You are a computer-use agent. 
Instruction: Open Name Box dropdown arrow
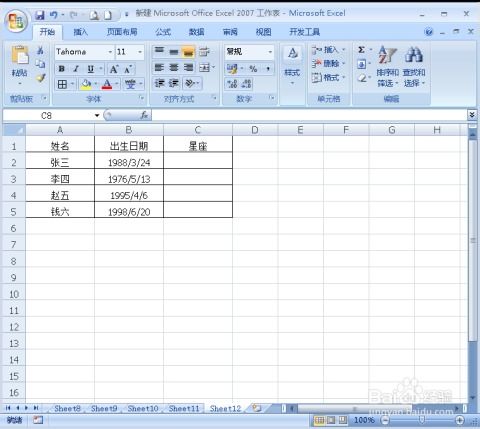click(97, 115)
